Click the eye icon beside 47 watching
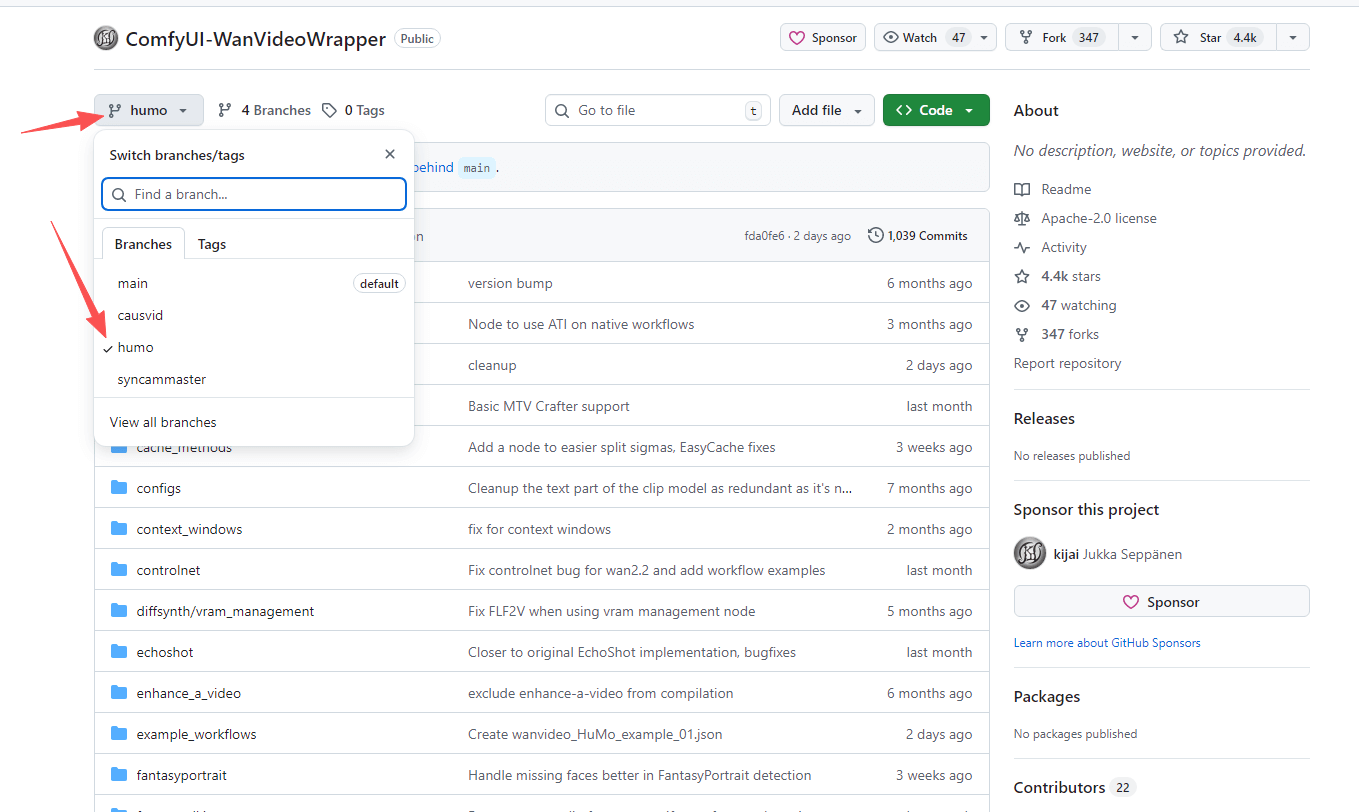The width and height of the screenshot is (1359, 812). pyautogui.click(x=1022, y=305)
